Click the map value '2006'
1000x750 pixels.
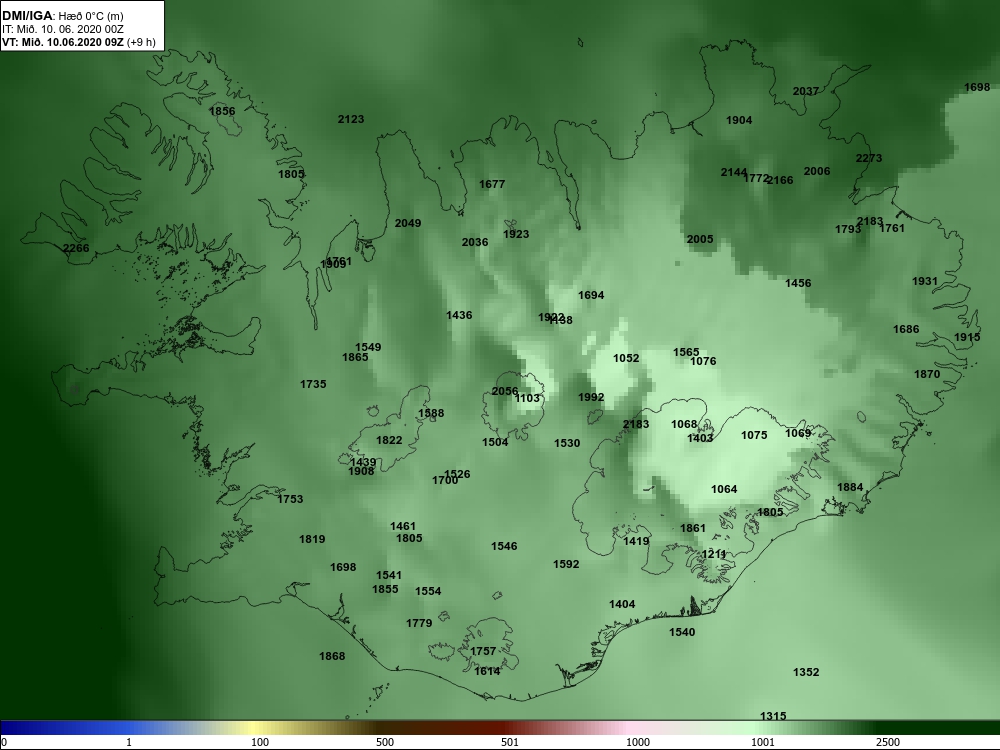(x=817, y=171)
